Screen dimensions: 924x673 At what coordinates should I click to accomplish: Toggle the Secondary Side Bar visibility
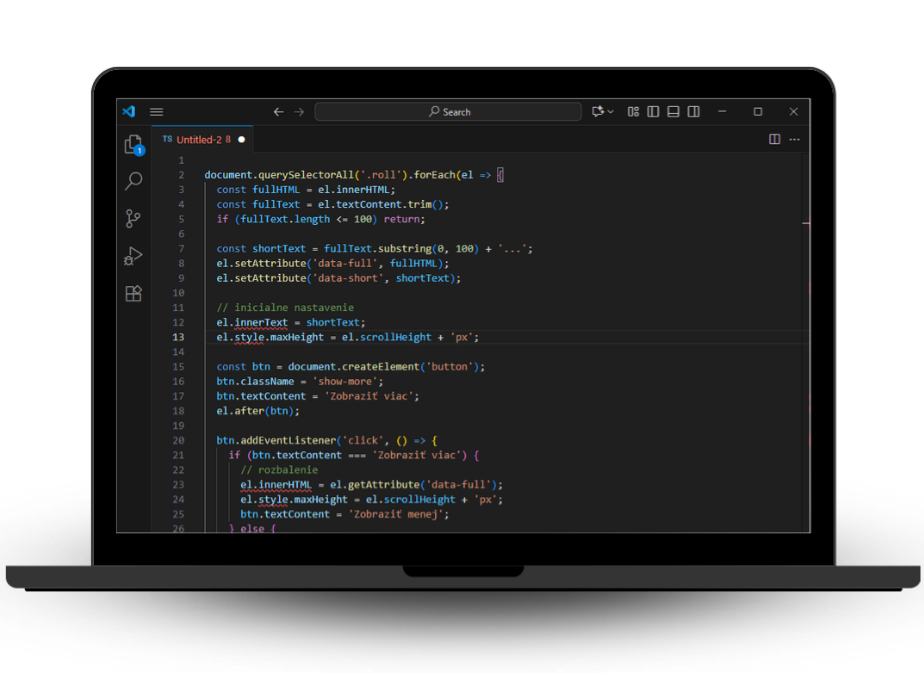pyautogui.click(x=694, y=112)
